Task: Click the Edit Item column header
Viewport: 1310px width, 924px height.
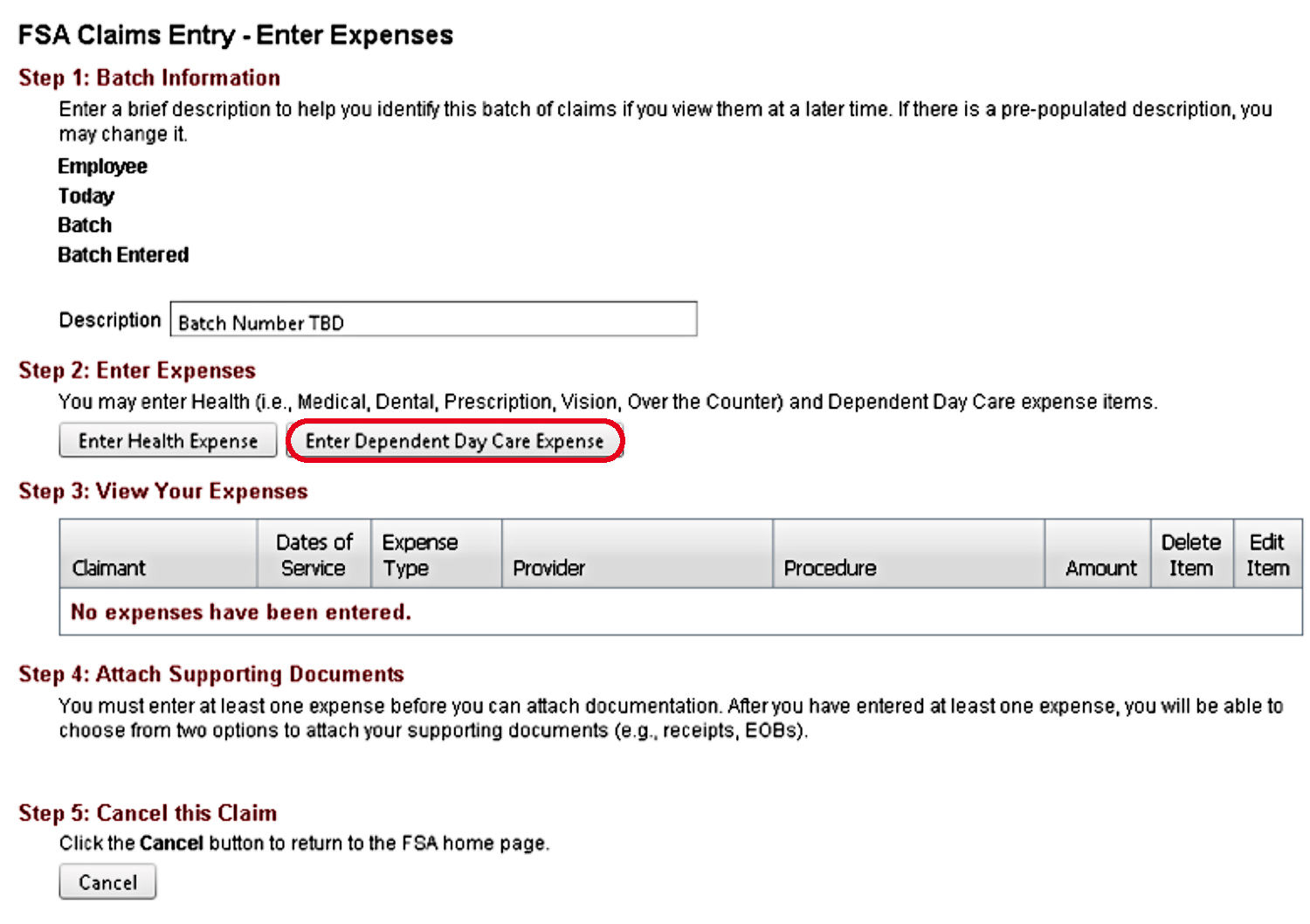Action: 1267,554
